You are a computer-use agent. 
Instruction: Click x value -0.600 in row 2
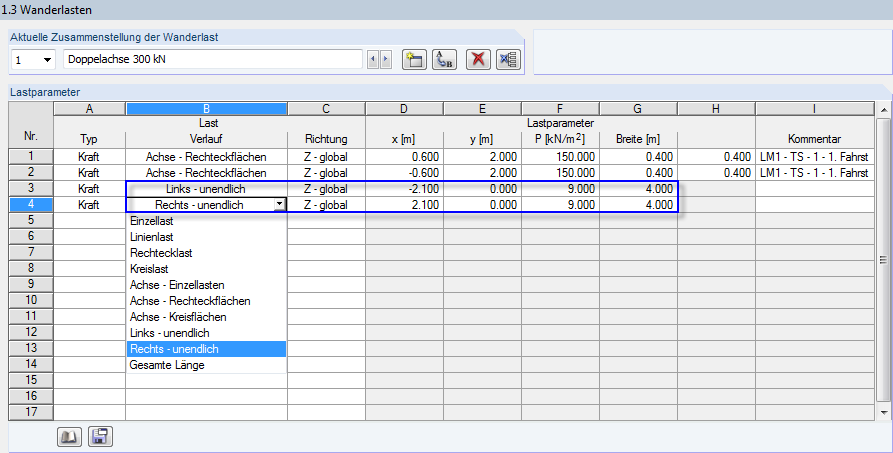click(x=404, y=173)
